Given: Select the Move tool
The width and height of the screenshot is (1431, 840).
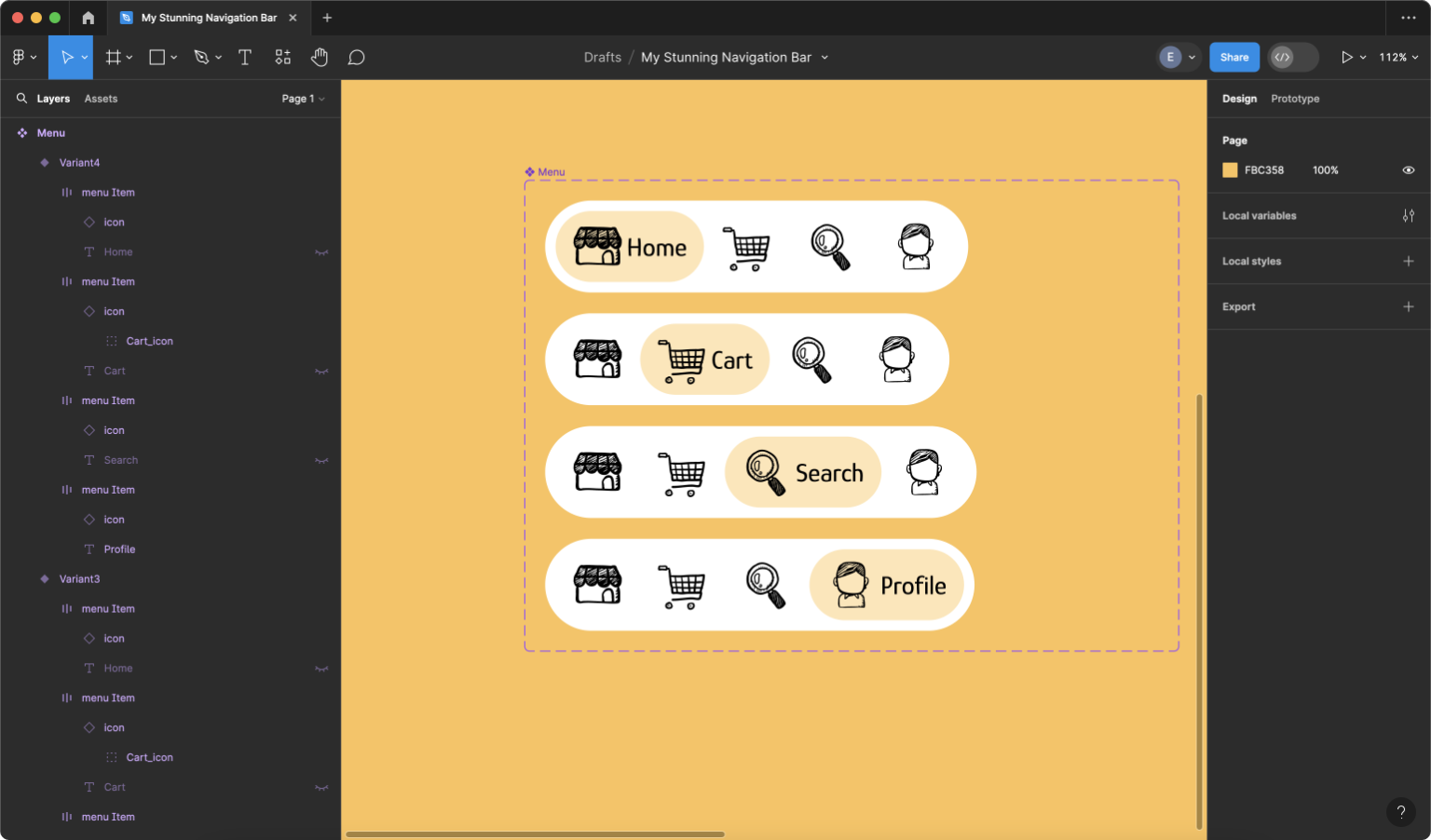Looking at the screenshot, I should click(66, 57).
